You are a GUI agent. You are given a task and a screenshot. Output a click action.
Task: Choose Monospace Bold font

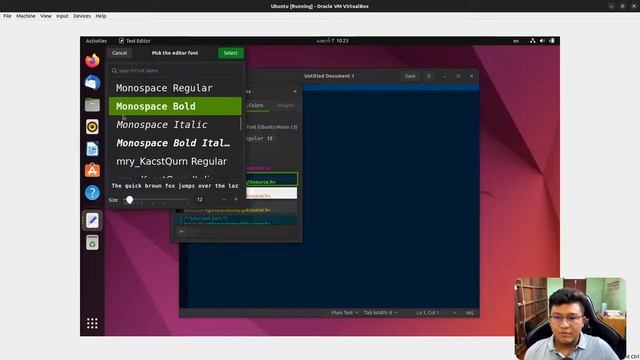point(175,106)
